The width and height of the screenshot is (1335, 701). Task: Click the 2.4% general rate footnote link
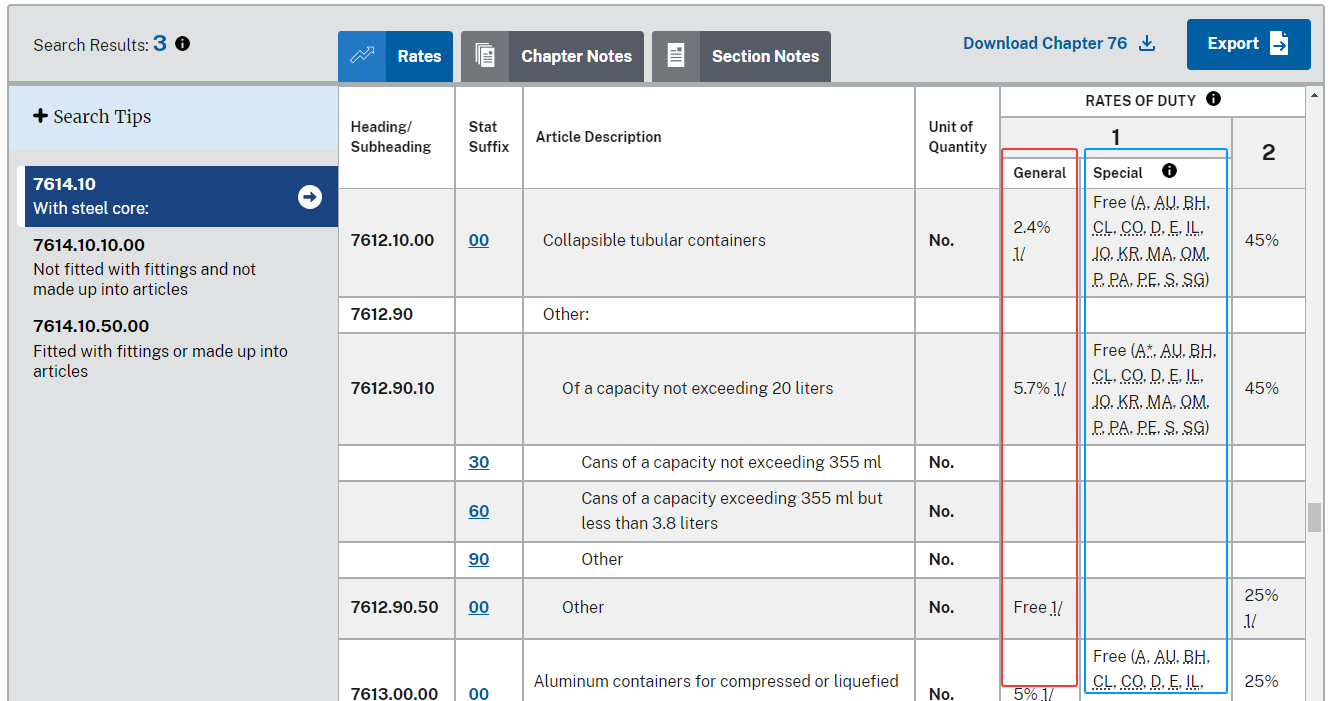[1019, 254]
